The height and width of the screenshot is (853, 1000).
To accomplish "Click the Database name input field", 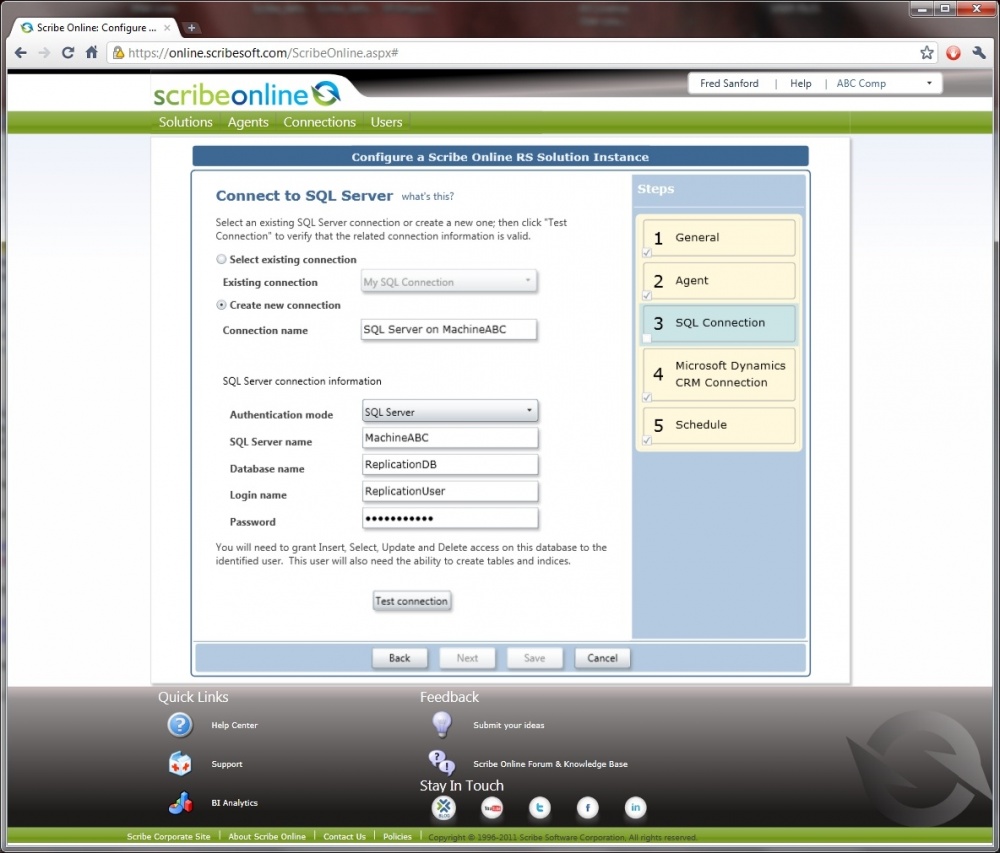I will (x=450, y=465).
